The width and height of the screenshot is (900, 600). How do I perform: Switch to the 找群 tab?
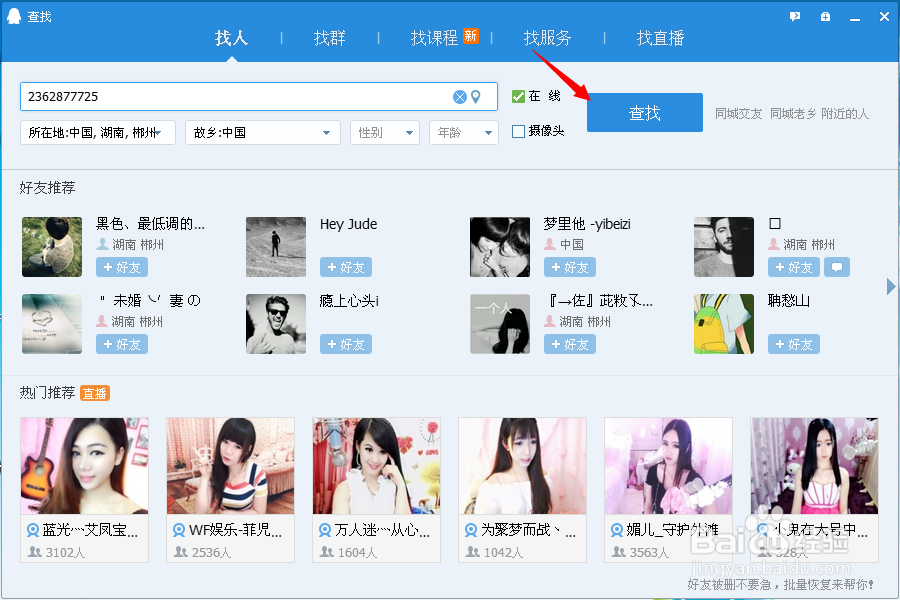[329, 38]
